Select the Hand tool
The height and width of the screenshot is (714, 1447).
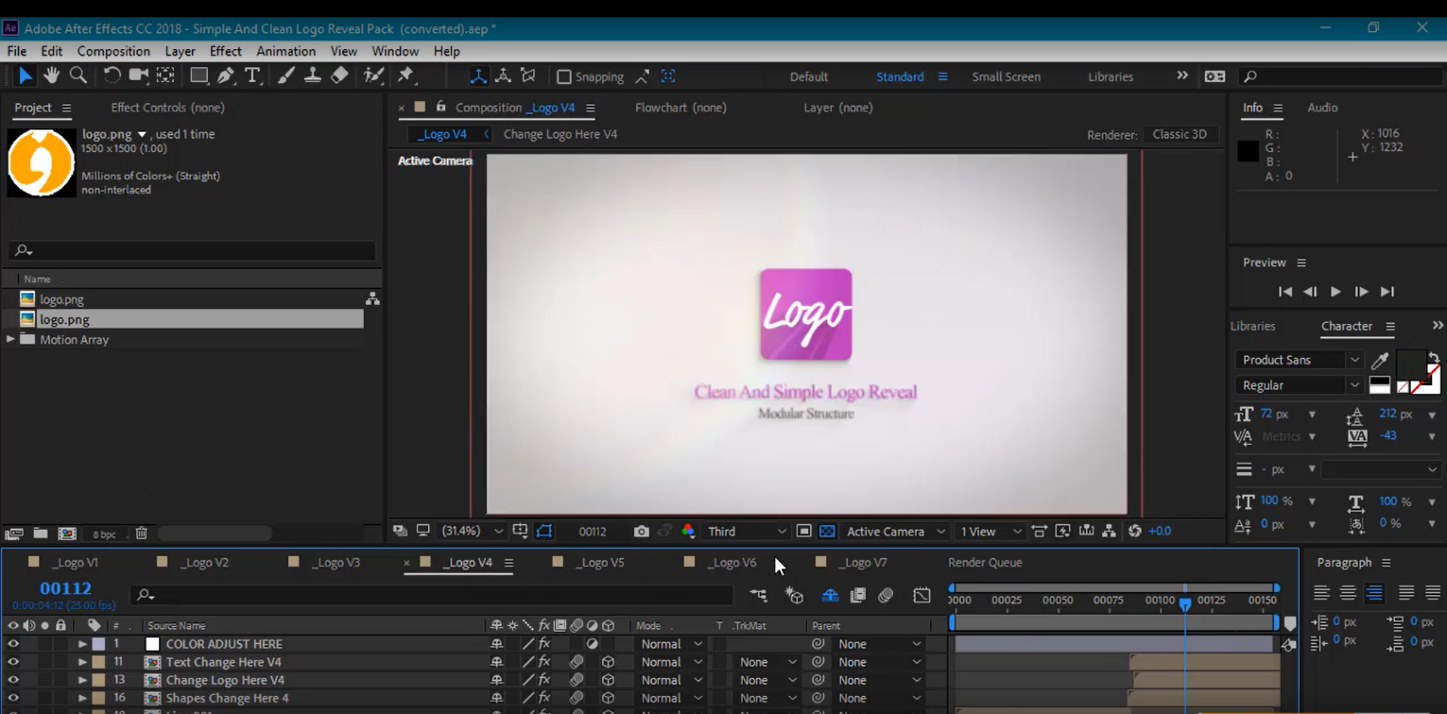[x=51, y=76]
